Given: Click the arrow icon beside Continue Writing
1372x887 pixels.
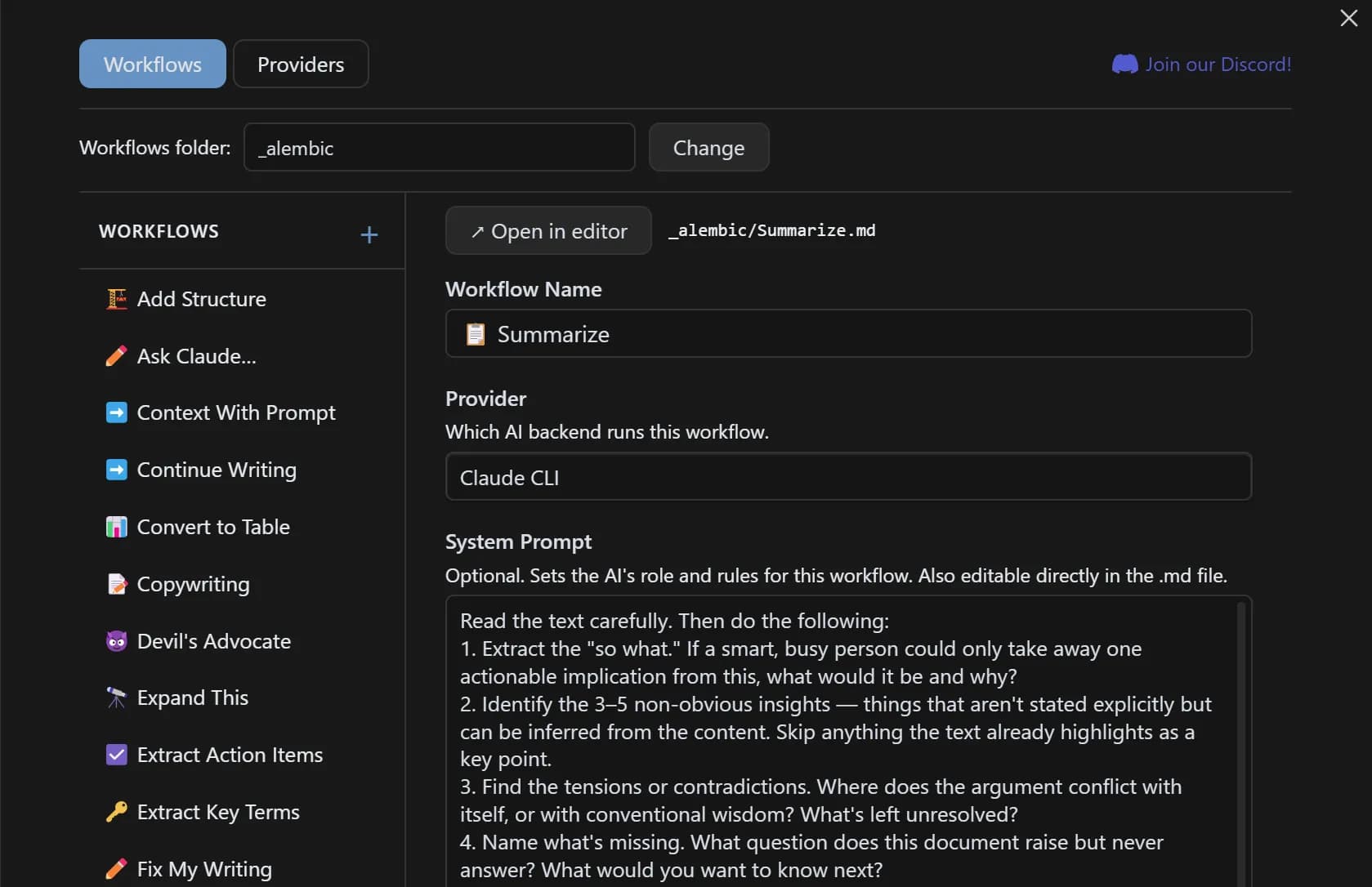Looking at the screenshot, I should pos(117,470).
